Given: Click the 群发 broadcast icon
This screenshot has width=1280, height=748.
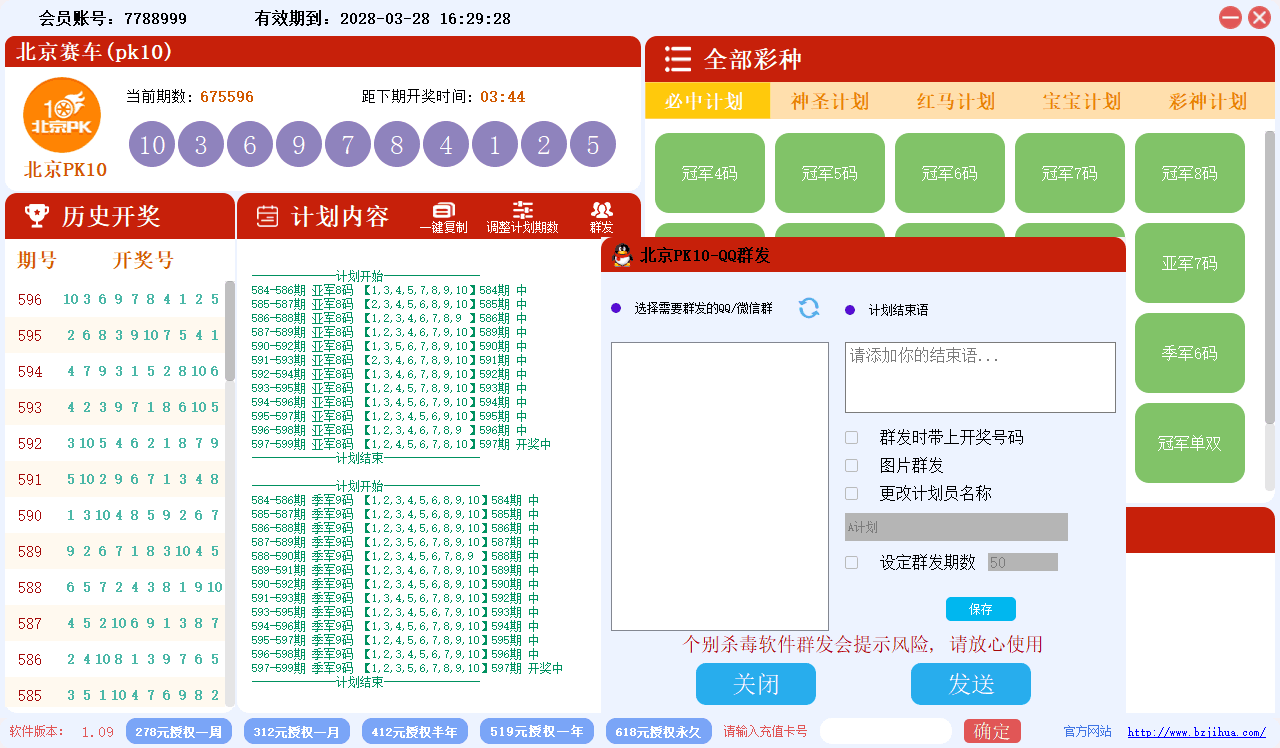Looking at the screenshot, I should point(600,210).
